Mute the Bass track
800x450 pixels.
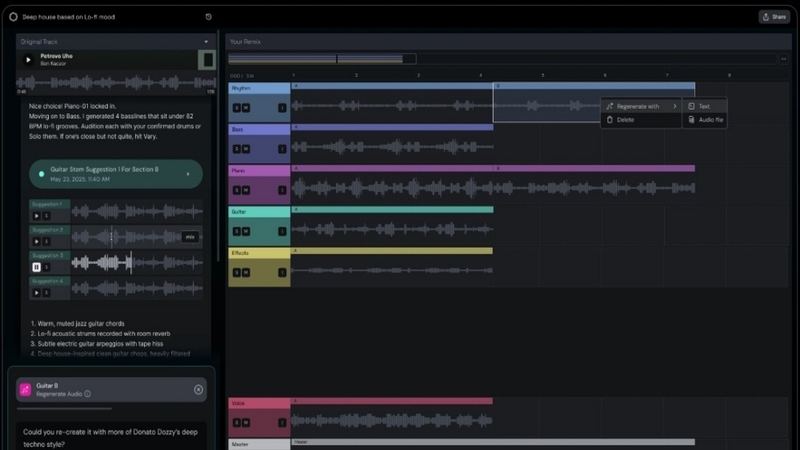coord(245,149)
